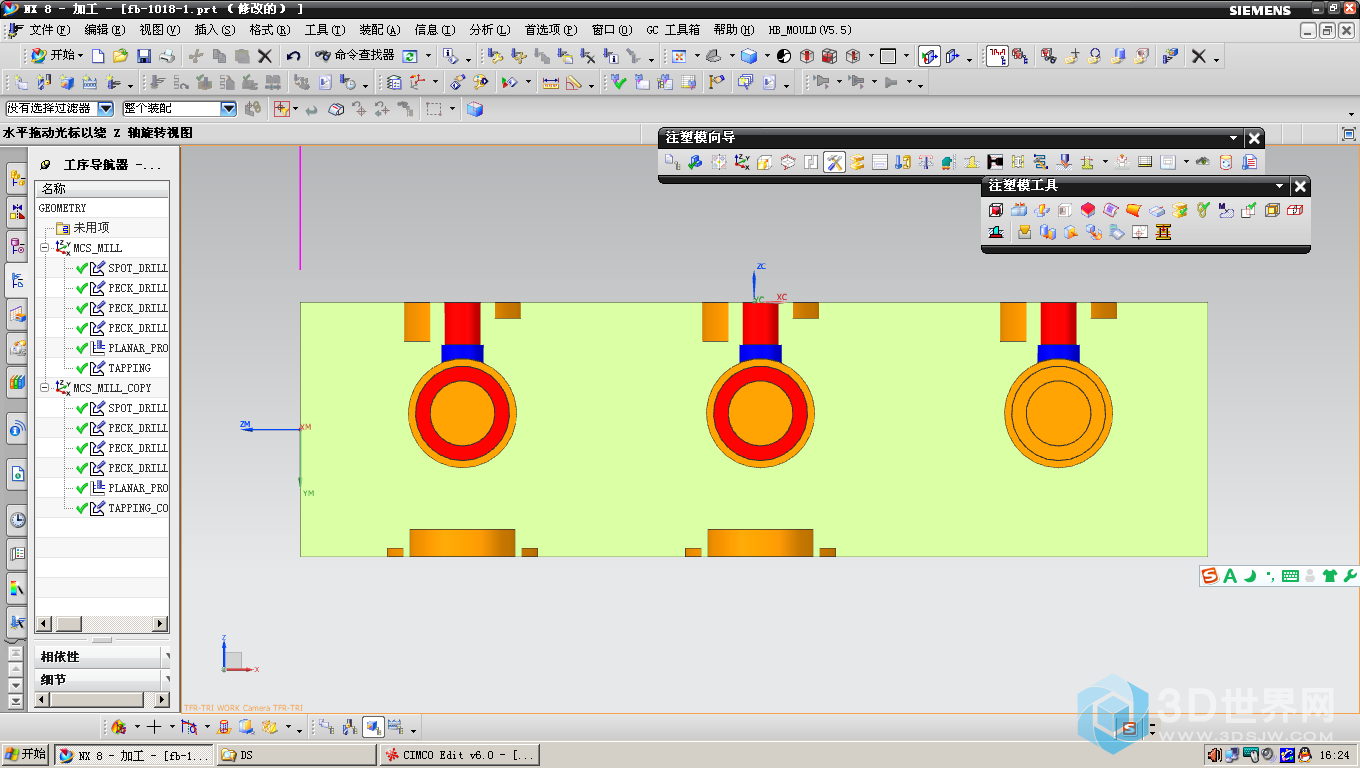This screenshot has height=768, width=1360.
Task: Click the navigator horizontal scrollbar right arrow
Action: [x=160, y=624]
